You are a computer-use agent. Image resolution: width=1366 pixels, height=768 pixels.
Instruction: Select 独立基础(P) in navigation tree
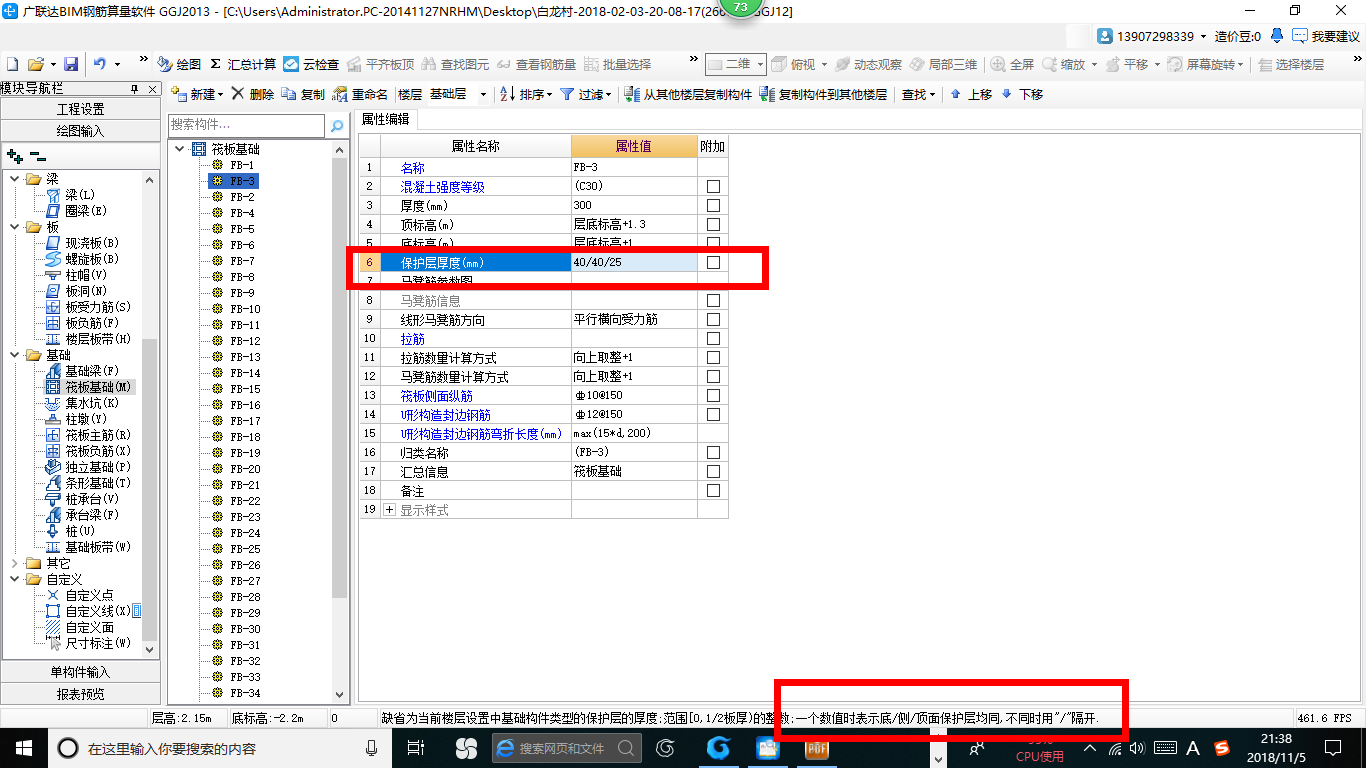pyautogui.click(x=89, y=466)
